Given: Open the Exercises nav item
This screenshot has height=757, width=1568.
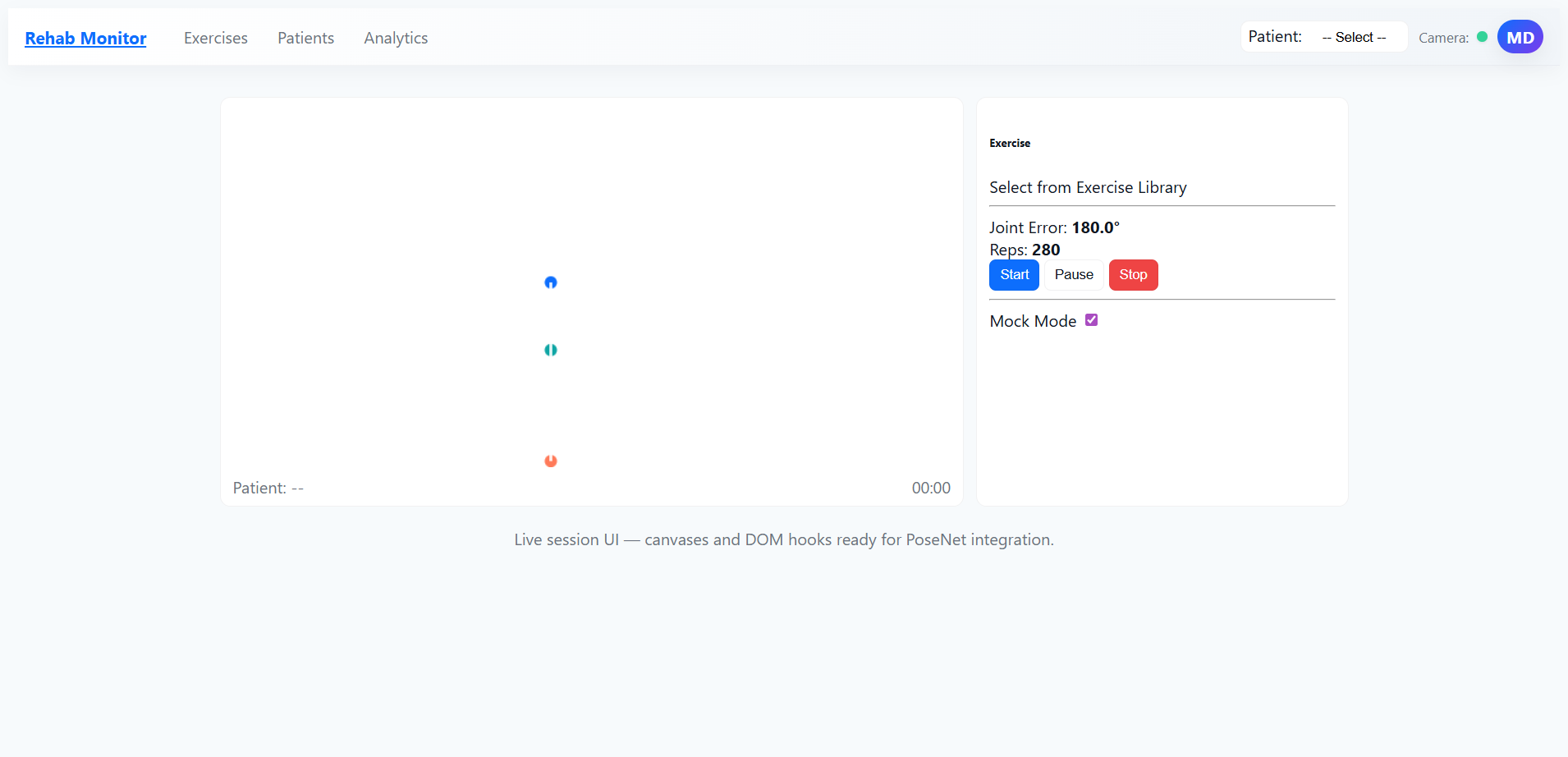Looking at the screenshot, I should click(216, 38).
